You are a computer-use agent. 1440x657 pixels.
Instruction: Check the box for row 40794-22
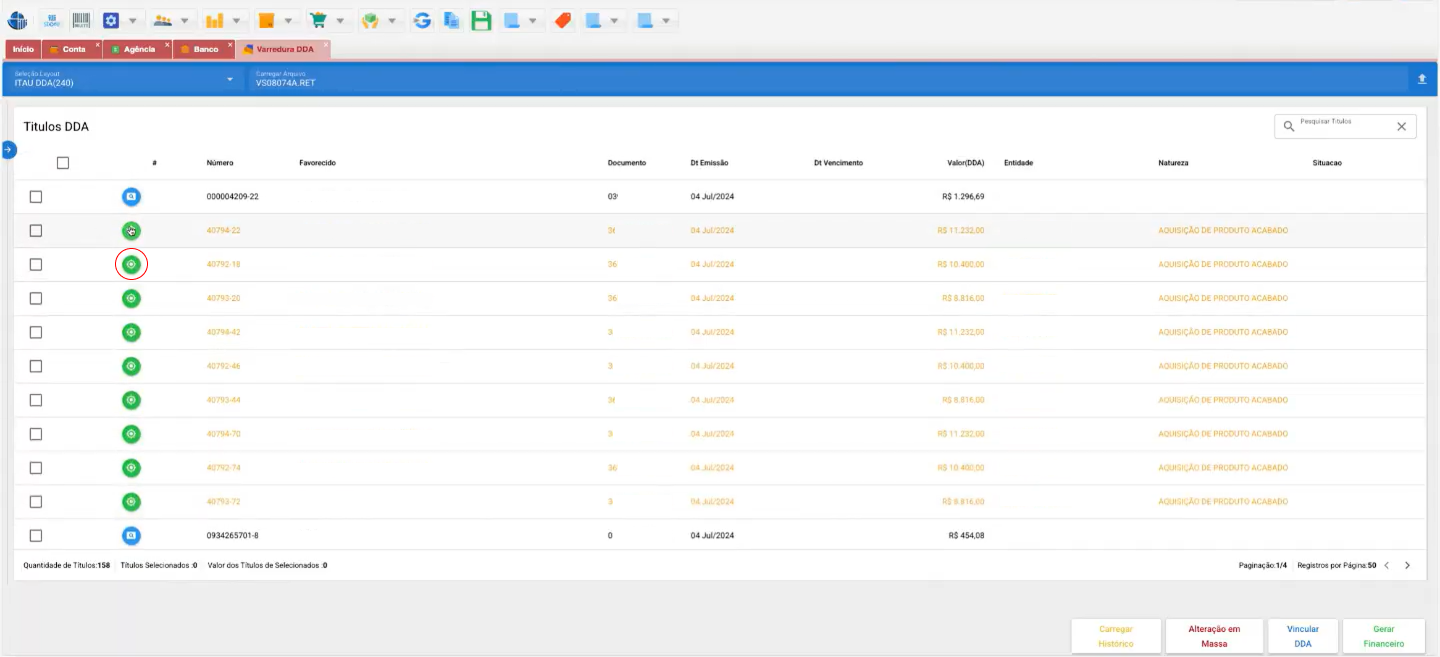click(36, 231)
